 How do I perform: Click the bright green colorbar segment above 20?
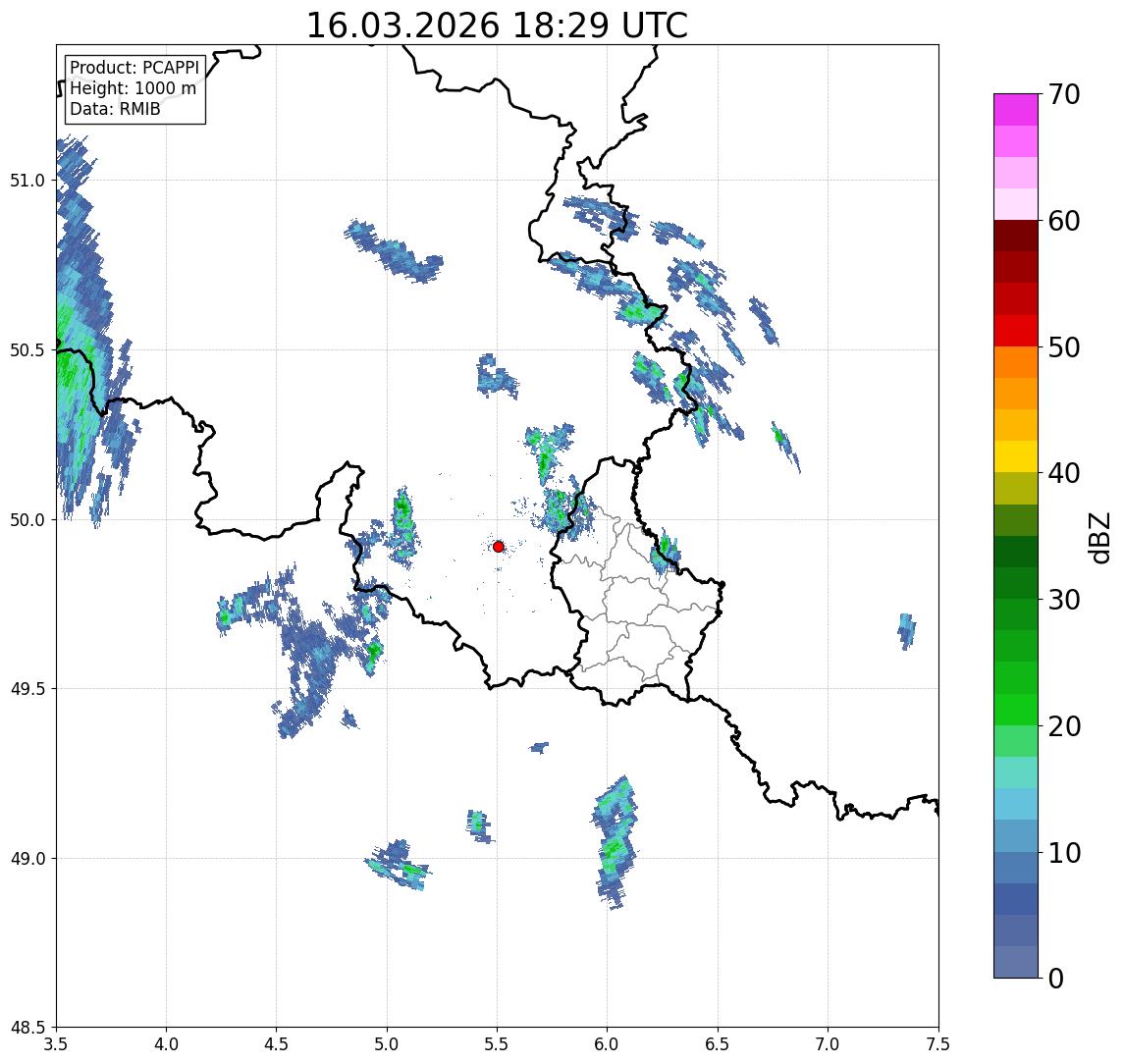coord(1016,709)
